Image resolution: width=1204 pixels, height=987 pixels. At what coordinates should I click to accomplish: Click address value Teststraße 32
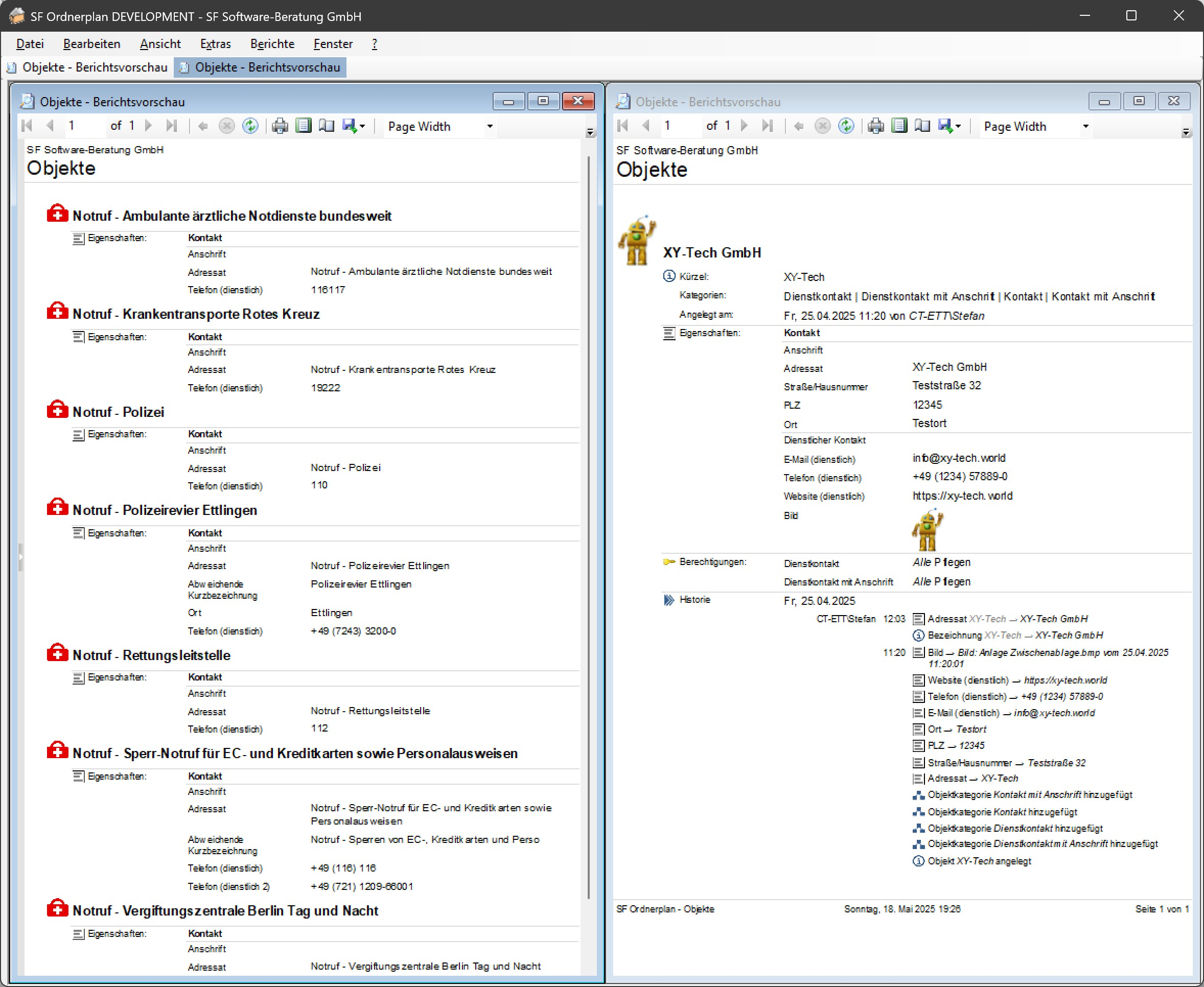(x=946, y=386)
